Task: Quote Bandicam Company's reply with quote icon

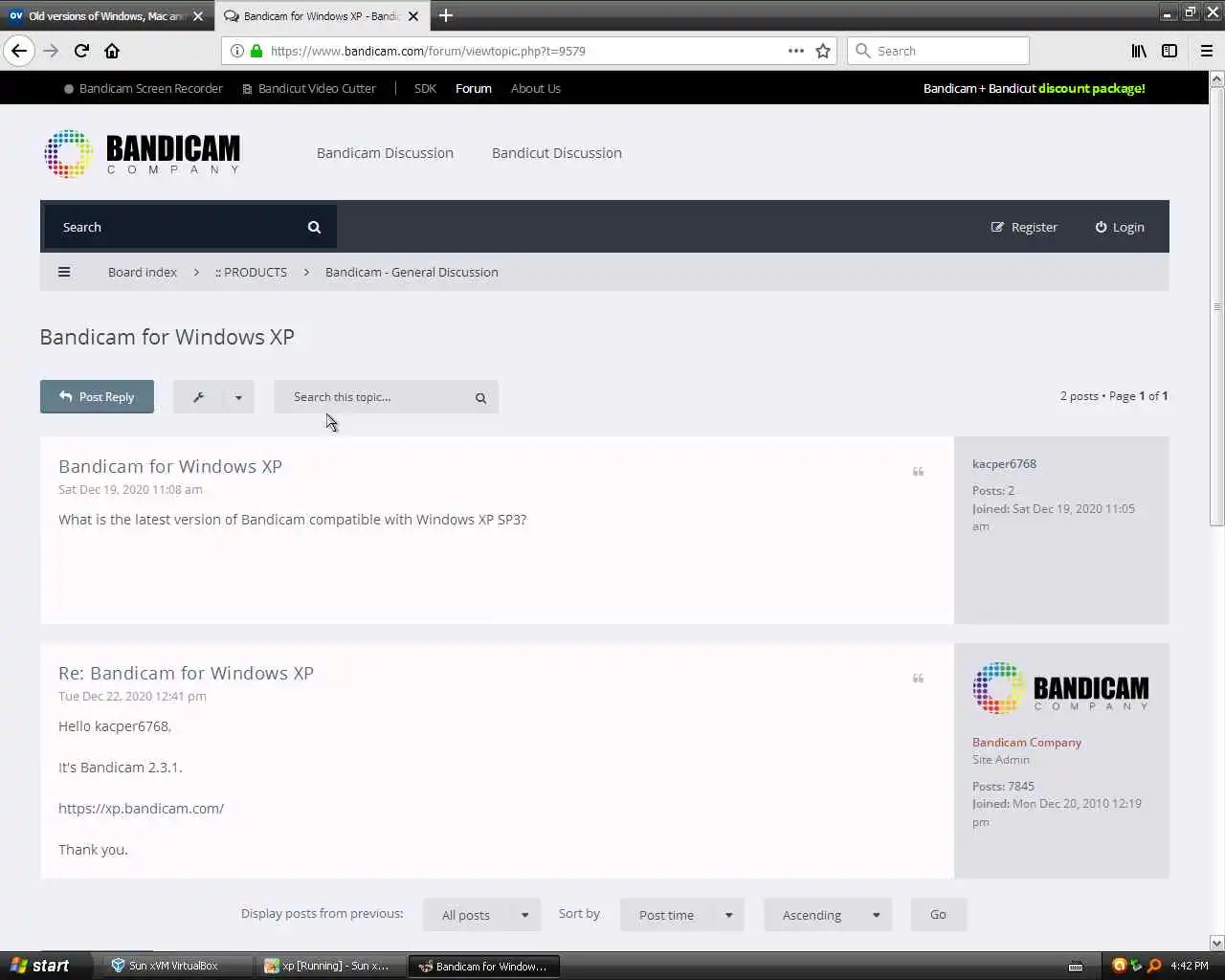Action: (x=918, y=679)
